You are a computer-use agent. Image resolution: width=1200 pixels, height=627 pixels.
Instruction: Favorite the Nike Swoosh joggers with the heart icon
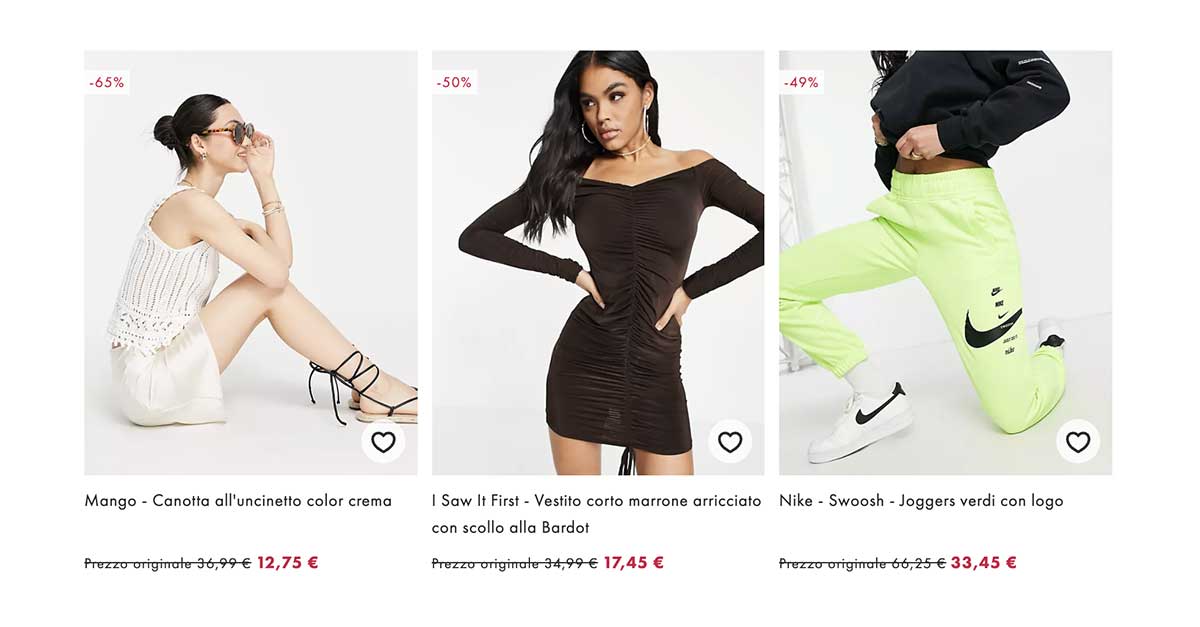1077,441
